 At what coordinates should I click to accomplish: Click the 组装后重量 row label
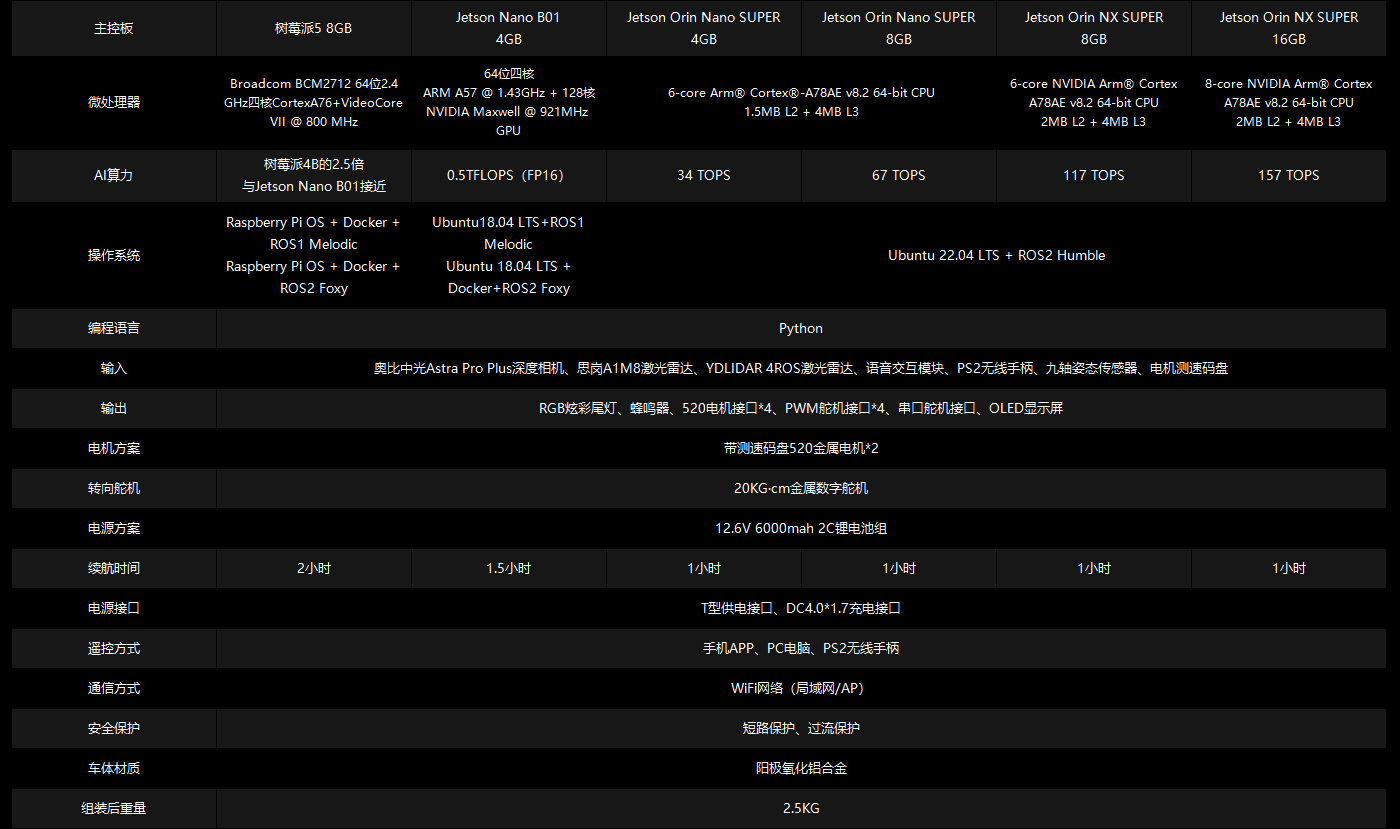pyautogui.click(x=114, y=808)
